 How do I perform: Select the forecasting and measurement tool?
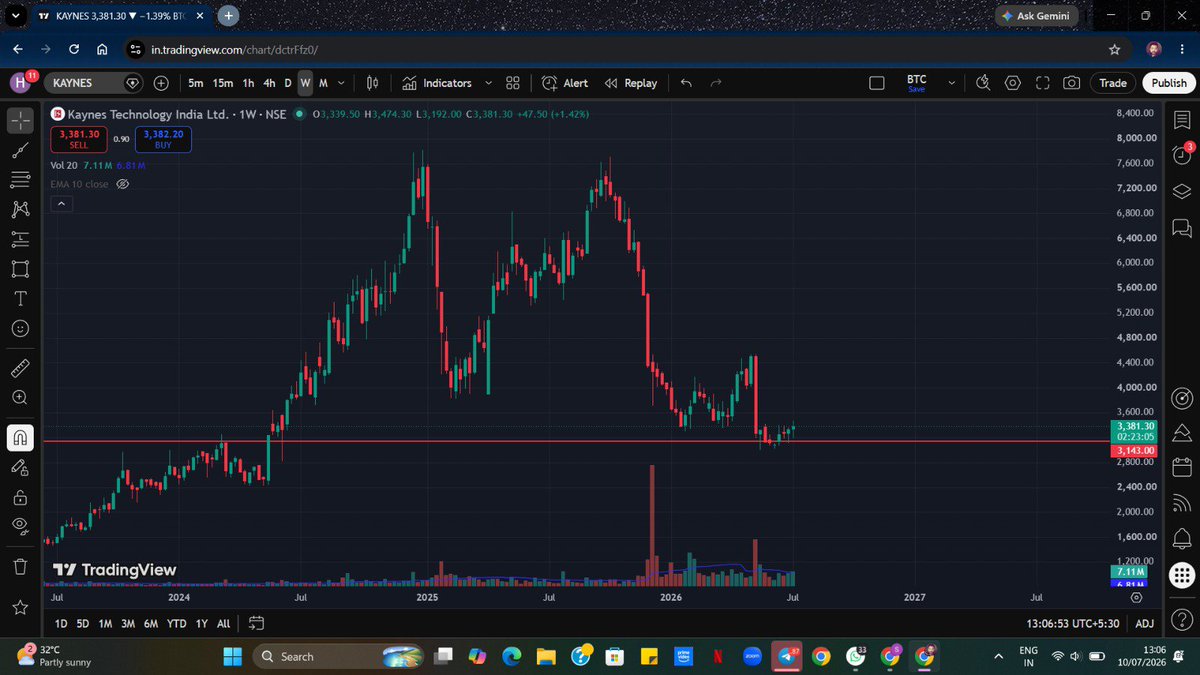point(20,239)
